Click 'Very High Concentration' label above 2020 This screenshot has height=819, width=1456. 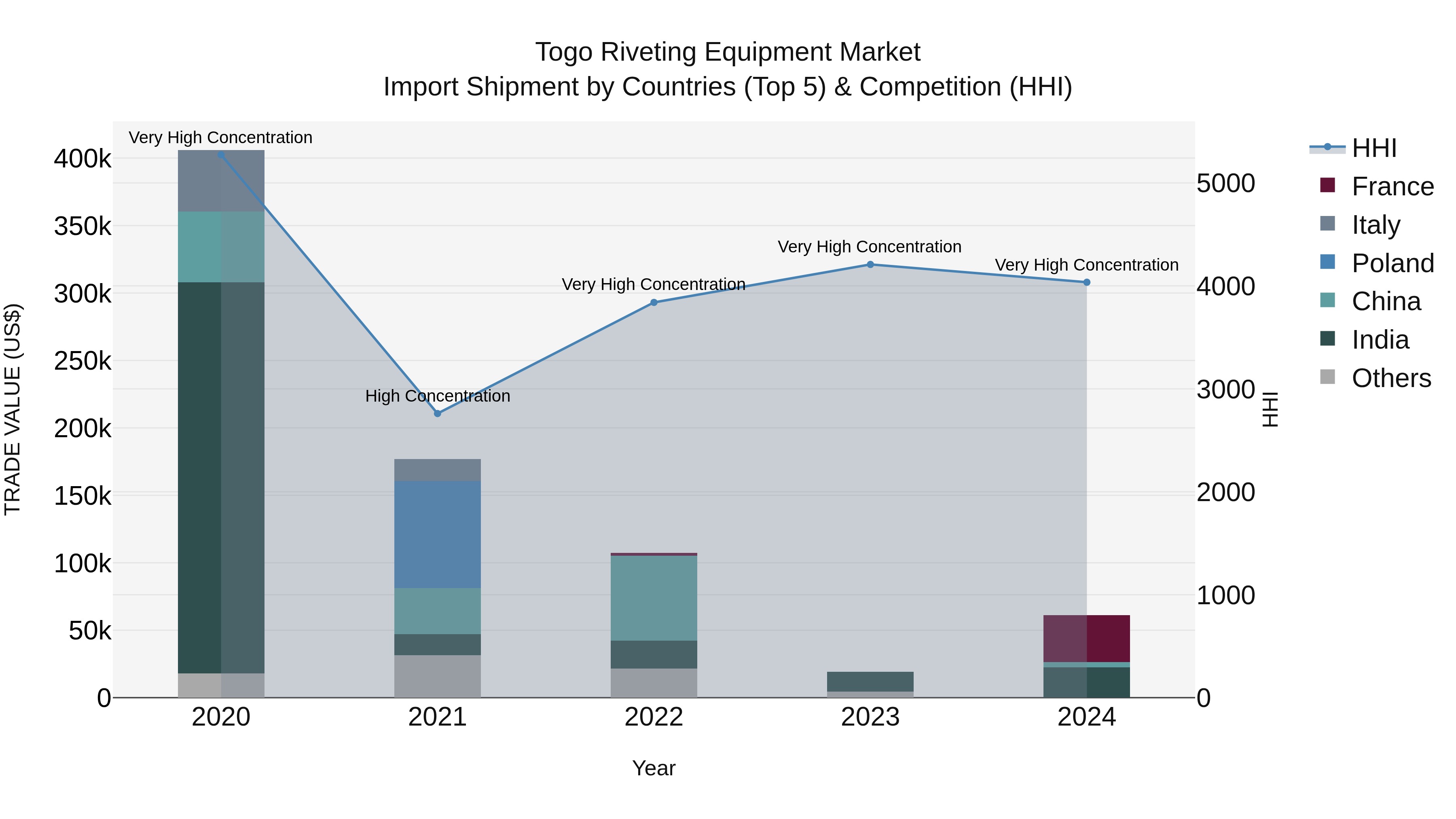click(x=220, y=138)
